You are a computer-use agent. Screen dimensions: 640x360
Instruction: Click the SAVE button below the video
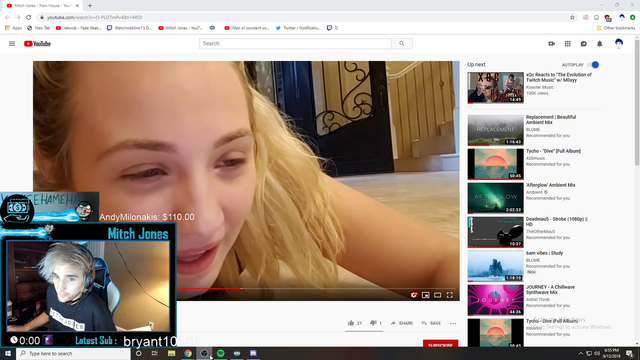[x=431, y=323]
